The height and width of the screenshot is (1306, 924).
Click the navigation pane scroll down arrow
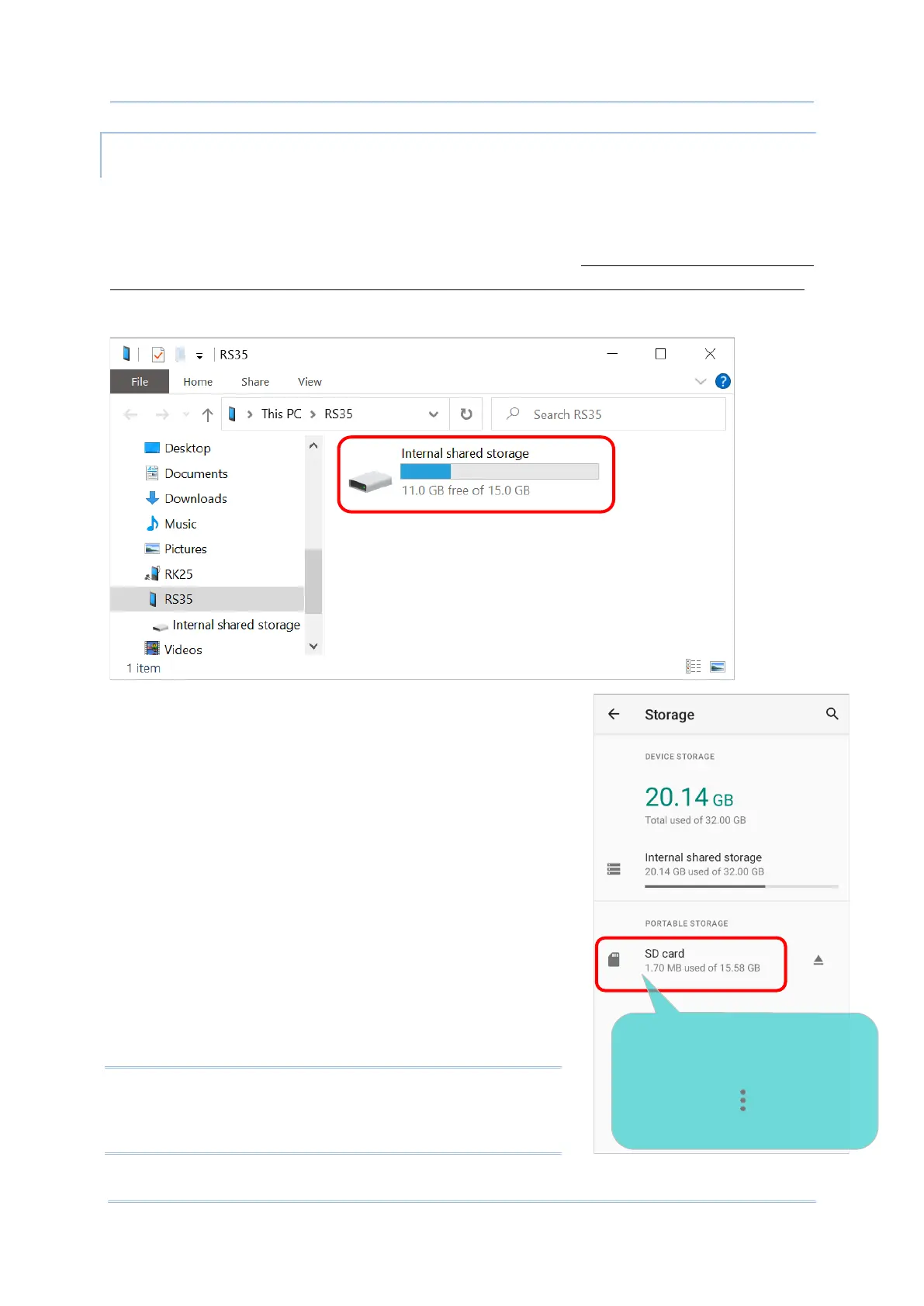313,646
